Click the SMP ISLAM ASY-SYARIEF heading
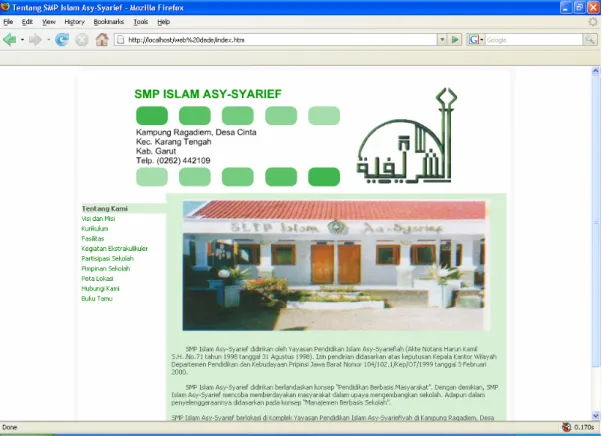The image size is (603, 436). [208, 94]
